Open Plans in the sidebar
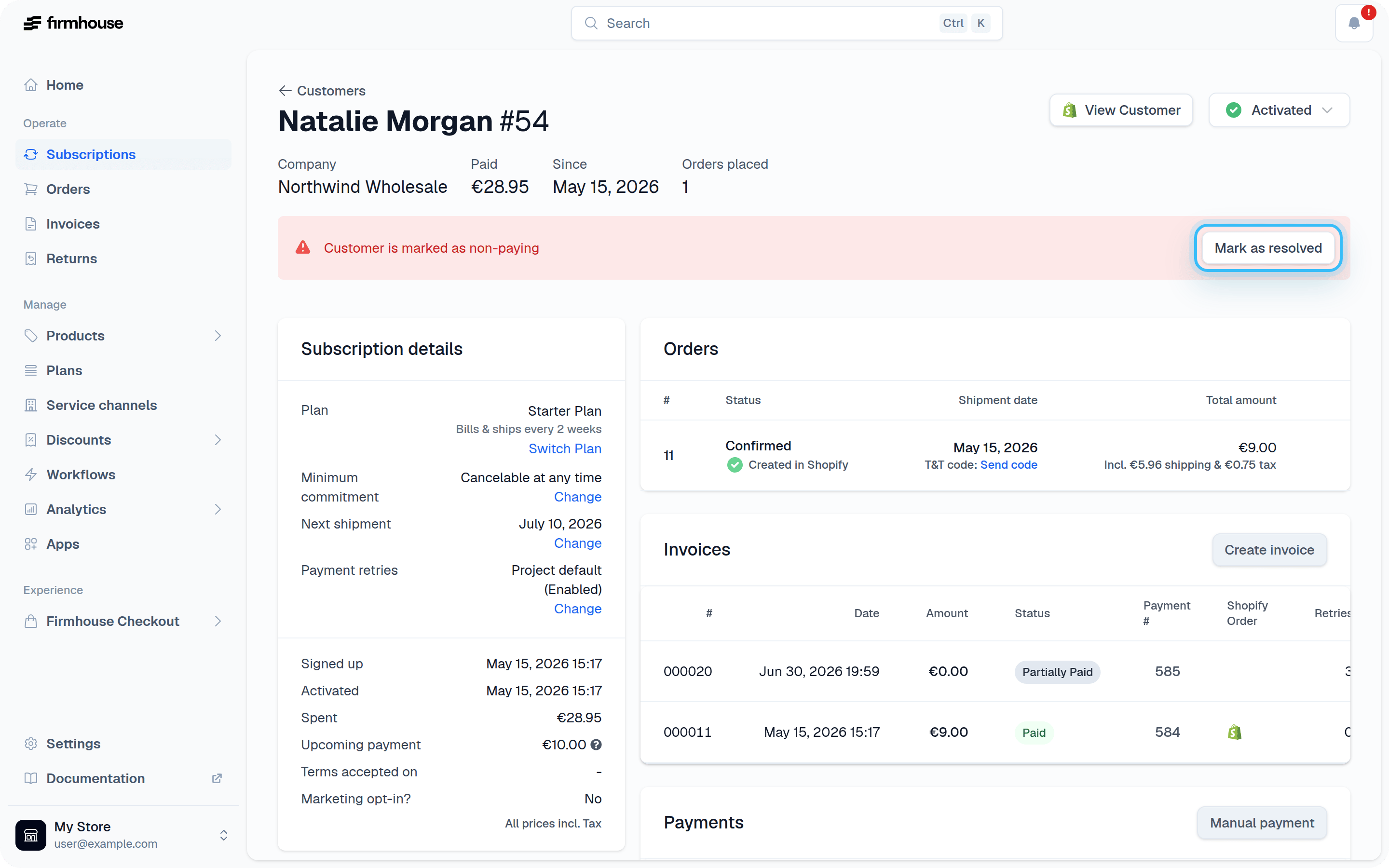The width and height of the screenshot is (1389, 868). click(x=123, y=370)
